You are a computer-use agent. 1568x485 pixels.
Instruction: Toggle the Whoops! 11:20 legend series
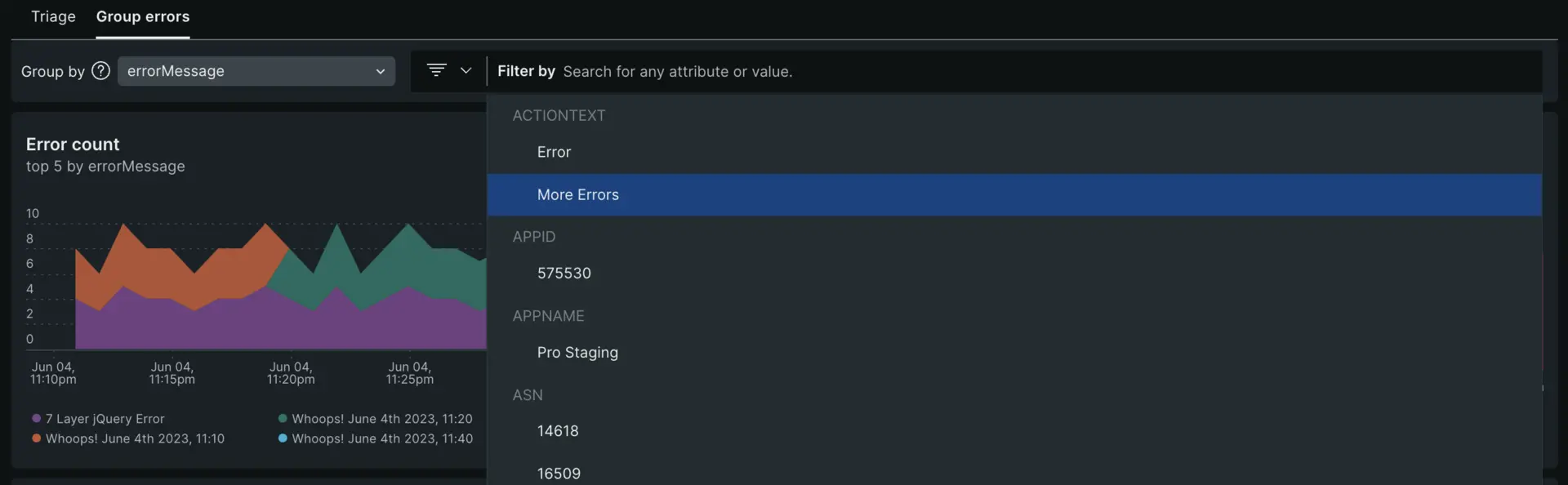pos(382,419)
